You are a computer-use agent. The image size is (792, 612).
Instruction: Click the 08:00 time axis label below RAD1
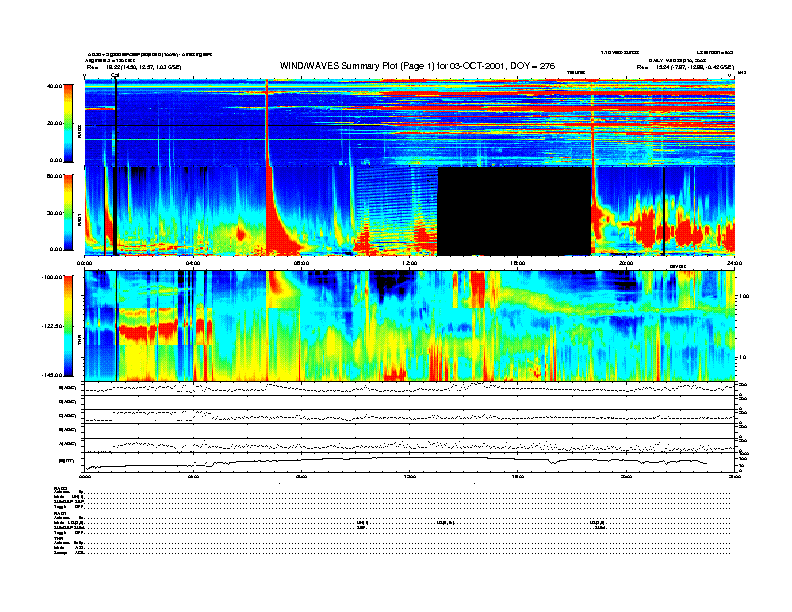pyautogui.click(x=301, y=263)
